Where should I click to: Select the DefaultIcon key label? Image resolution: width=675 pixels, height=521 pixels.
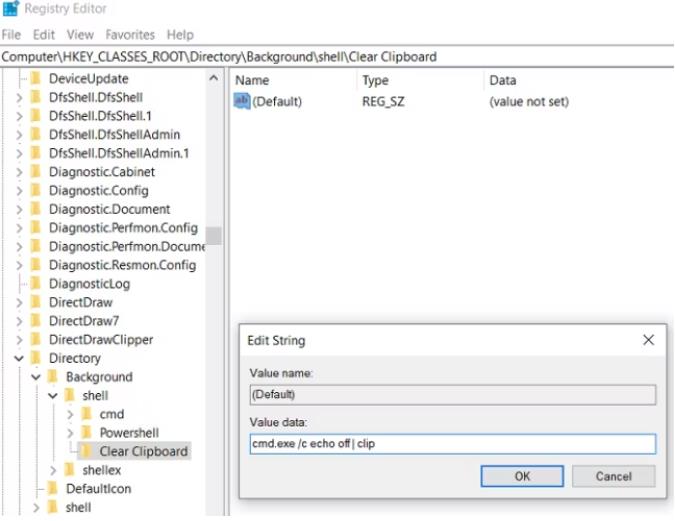99,489
